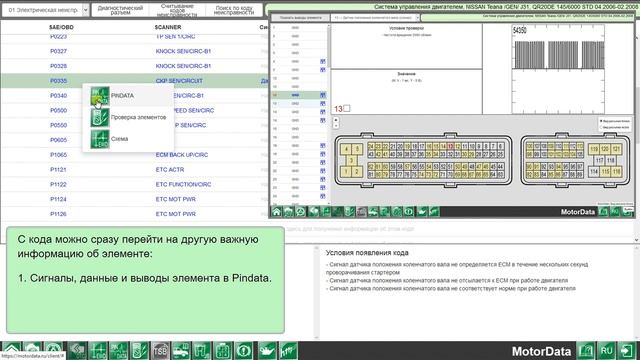Open PINDATA icon in main bottom toolbar
Image resolution: width=640 pixels, height=360 pixels.
click(119, 351)
